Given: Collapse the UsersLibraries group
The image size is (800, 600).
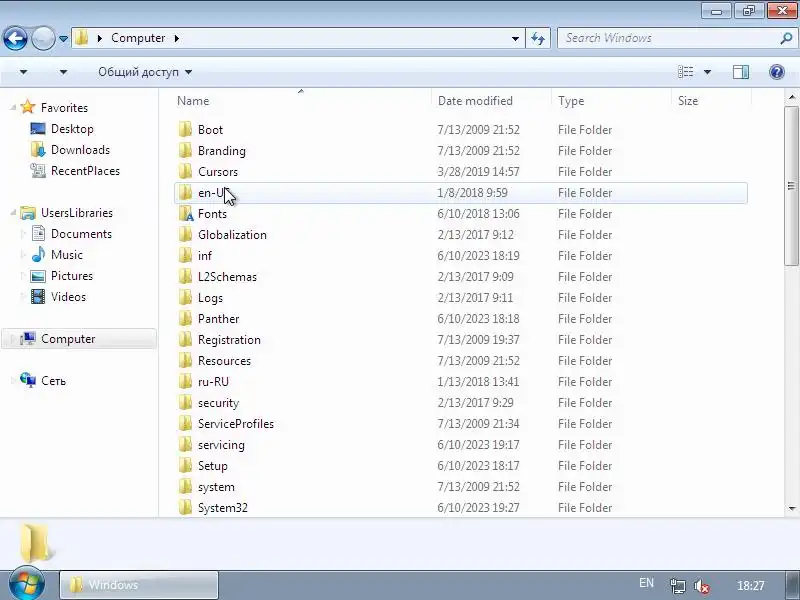Looking at the screenshot, I should (13, 213).
